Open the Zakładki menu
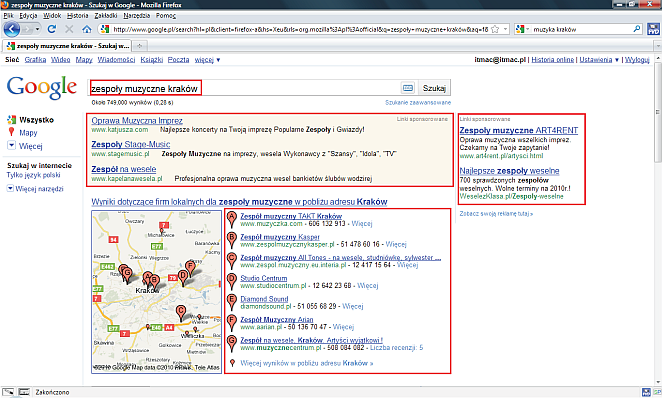Screen dimensions: 662x398 pos(106,16)
